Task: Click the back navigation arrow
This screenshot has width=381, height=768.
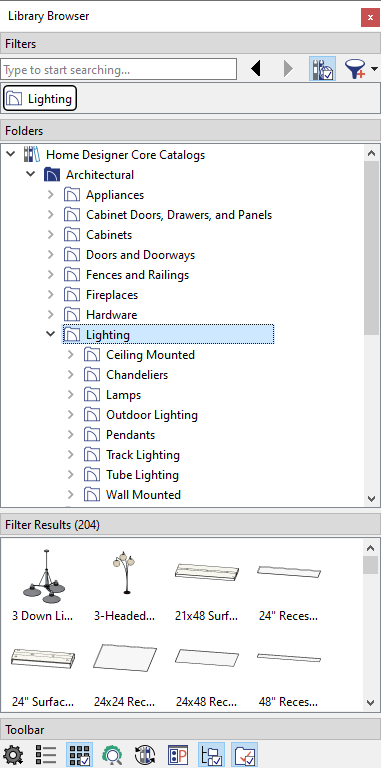Action: tap(255, 69)
